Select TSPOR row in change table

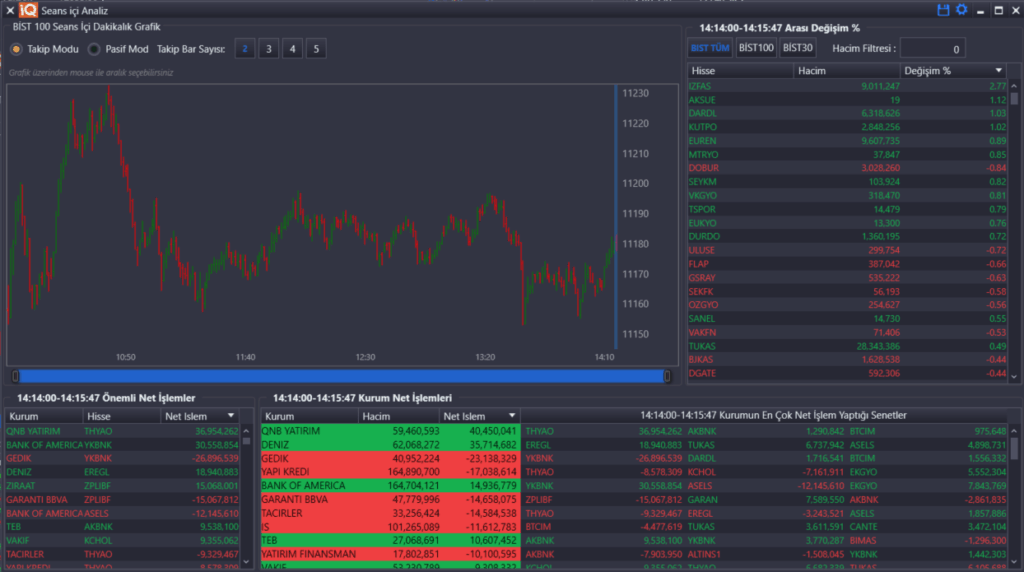(x=848, y=210)
